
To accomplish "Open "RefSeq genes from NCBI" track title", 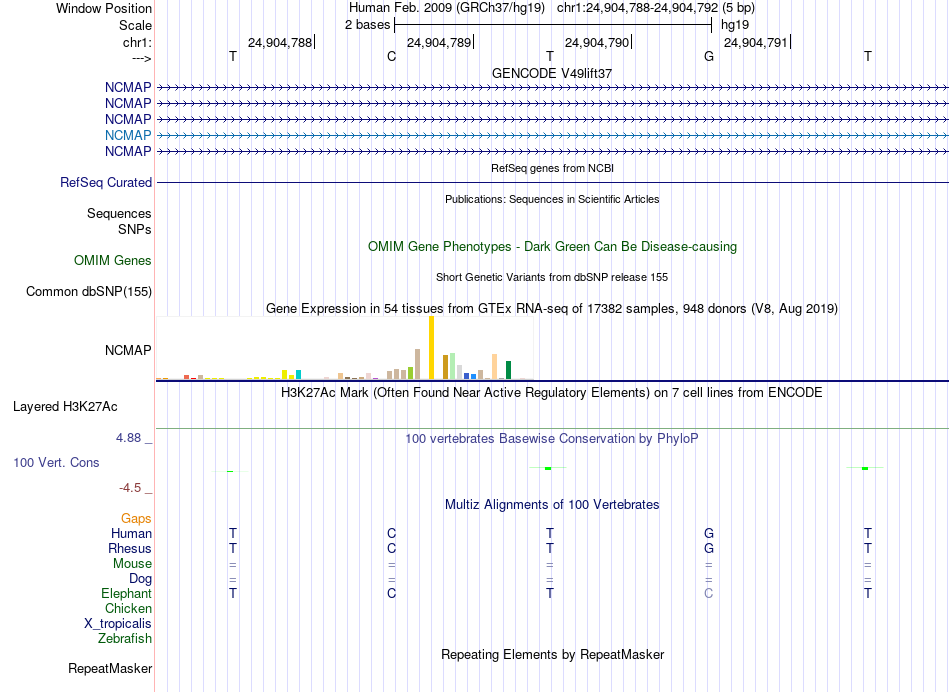I will (552, 168).
